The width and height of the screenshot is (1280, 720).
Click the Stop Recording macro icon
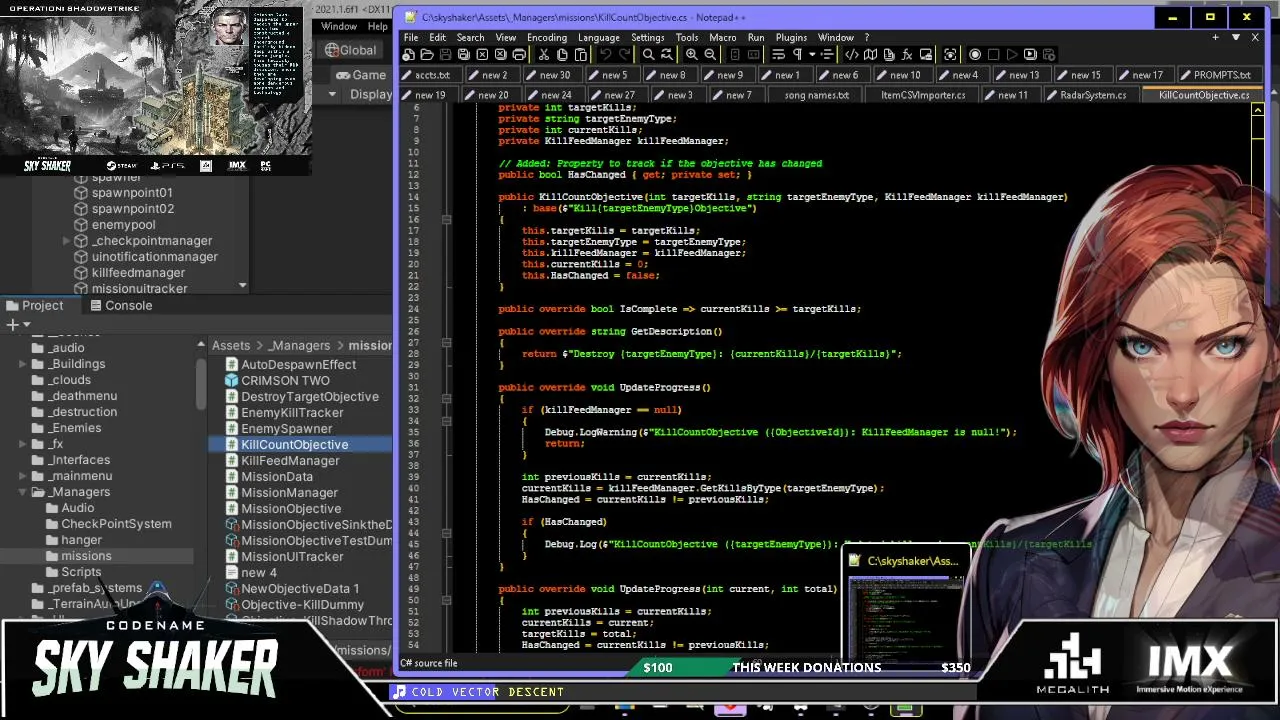993,55
